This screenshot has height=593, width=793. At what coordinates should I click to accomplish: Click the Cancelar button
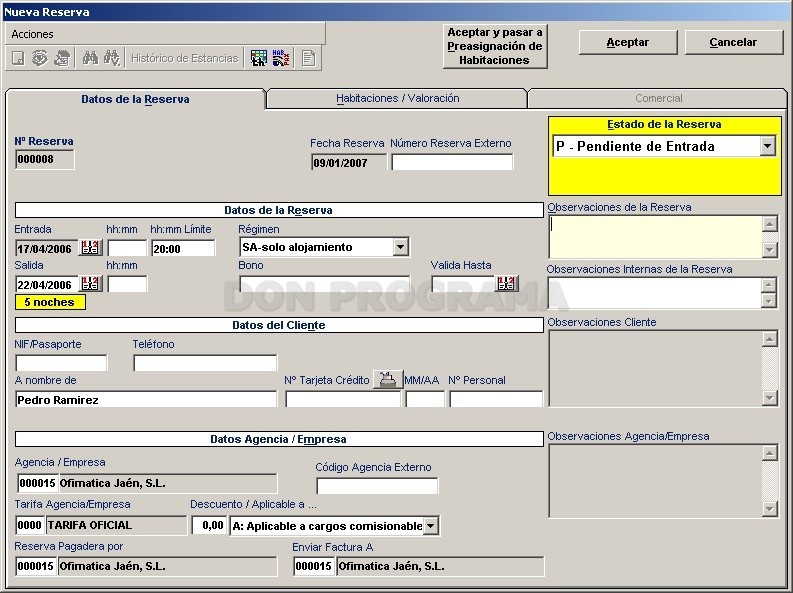733,42
